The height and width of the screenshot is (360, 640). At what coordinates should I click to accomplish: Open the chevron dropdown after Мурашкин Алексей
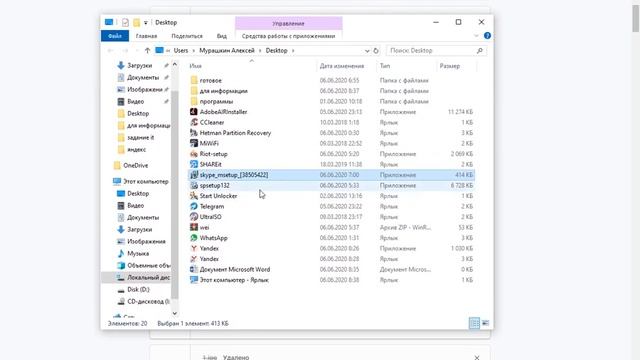coord(260,51)
